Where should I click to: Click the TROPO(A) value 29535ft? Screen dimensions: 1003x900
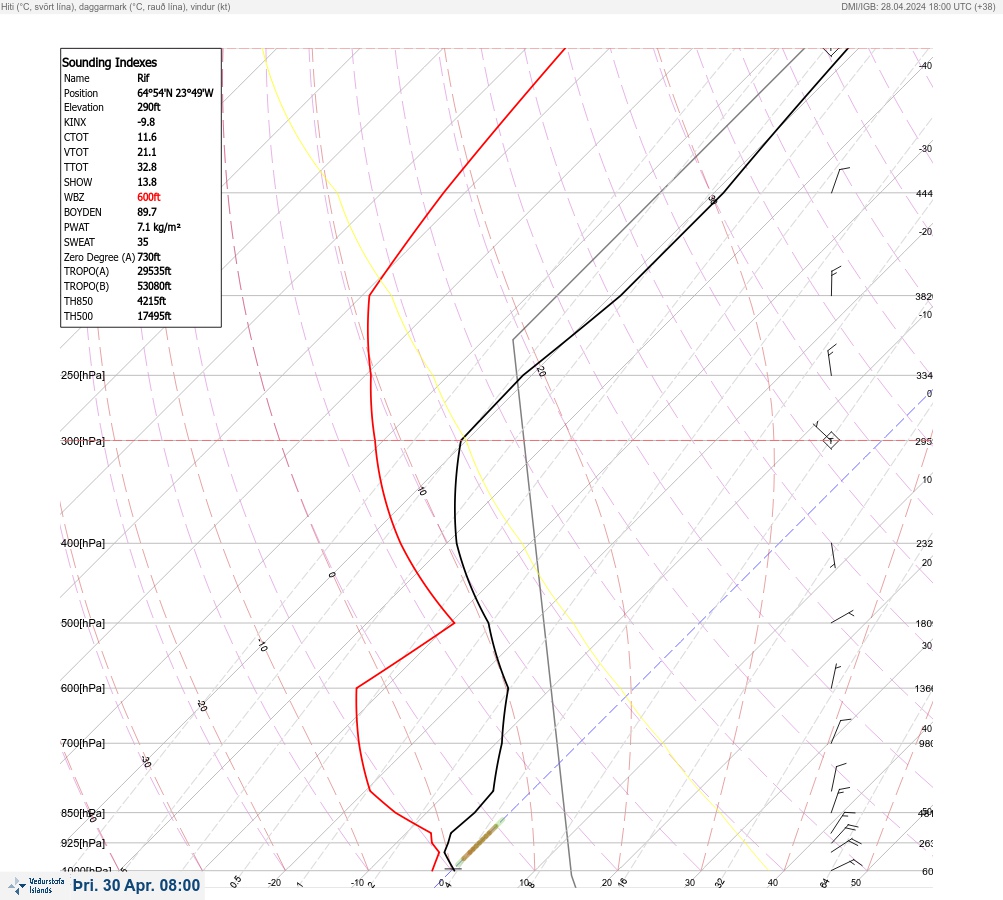[x=154, y=271]
